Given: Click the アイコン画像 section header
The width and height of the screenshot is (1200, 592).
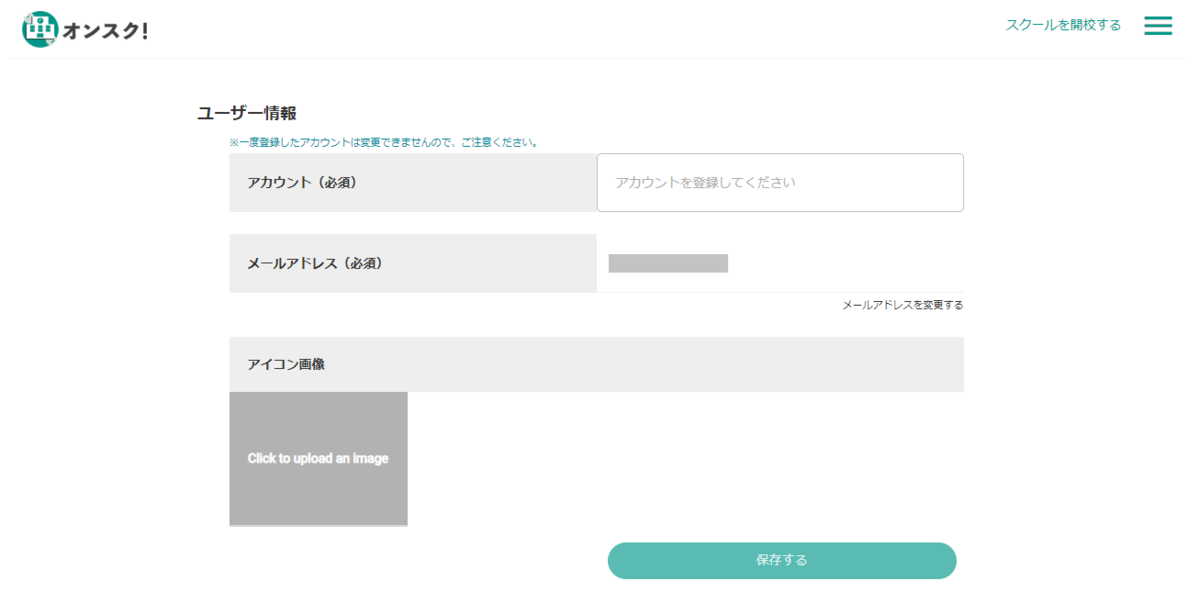Looking at the screenshot, I should click(286, 364).
